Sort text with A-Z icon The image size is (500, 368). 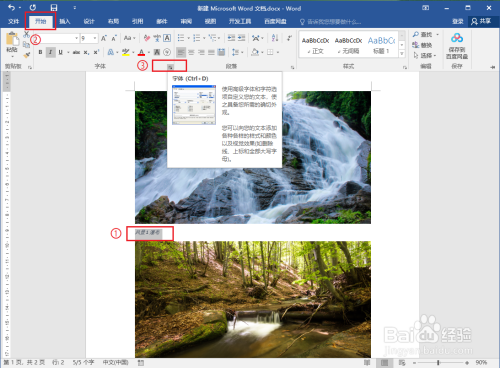[275, 38]
